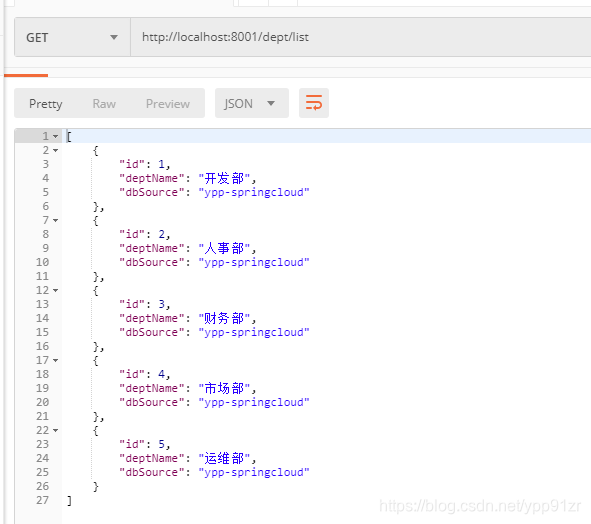Viewport: 591px width, 524px height.
Task: Click the closing bracket on line 27
Action: pos(69,501)
